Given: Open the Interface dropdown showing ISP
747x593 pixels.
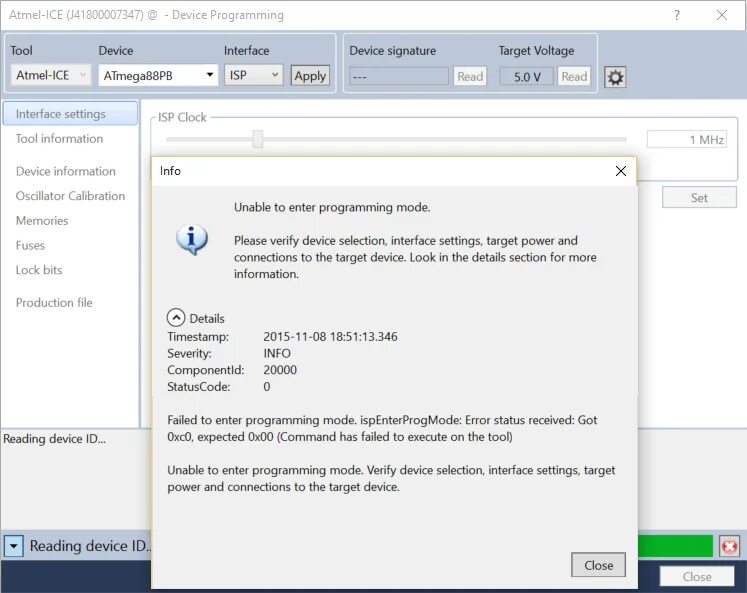Looking at the screenshot, I should coord(253,75).
